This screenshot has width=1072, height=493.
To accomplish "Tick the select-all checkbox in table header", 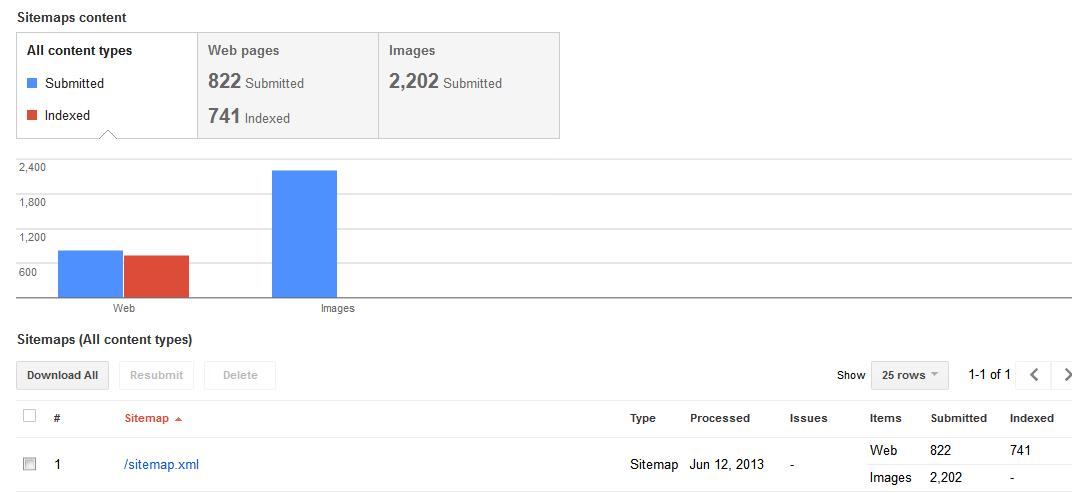I will tap(29, 415).
